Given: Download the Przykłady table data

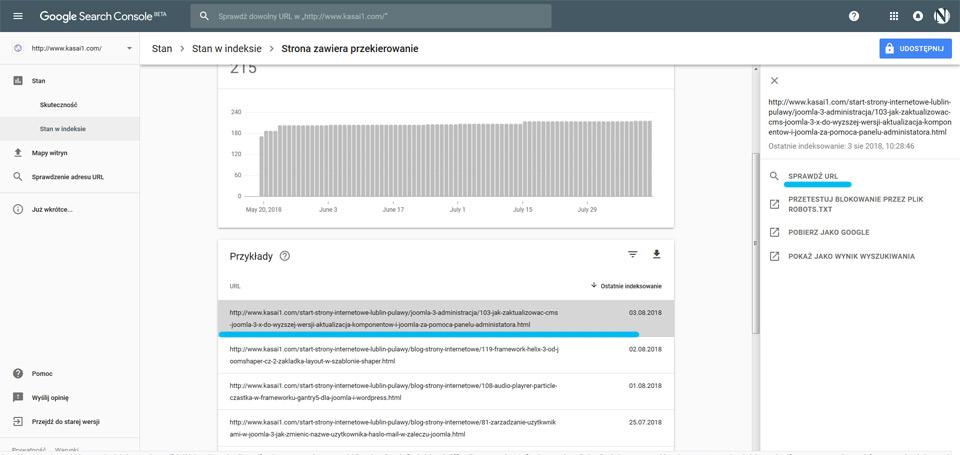Looking at the screenshot, I should [x=656, y=254].
